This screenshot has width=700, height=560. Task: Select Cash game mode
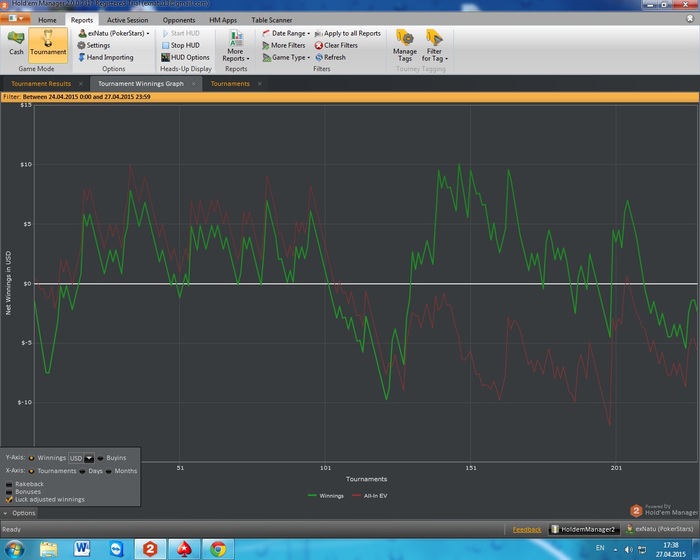16,44
